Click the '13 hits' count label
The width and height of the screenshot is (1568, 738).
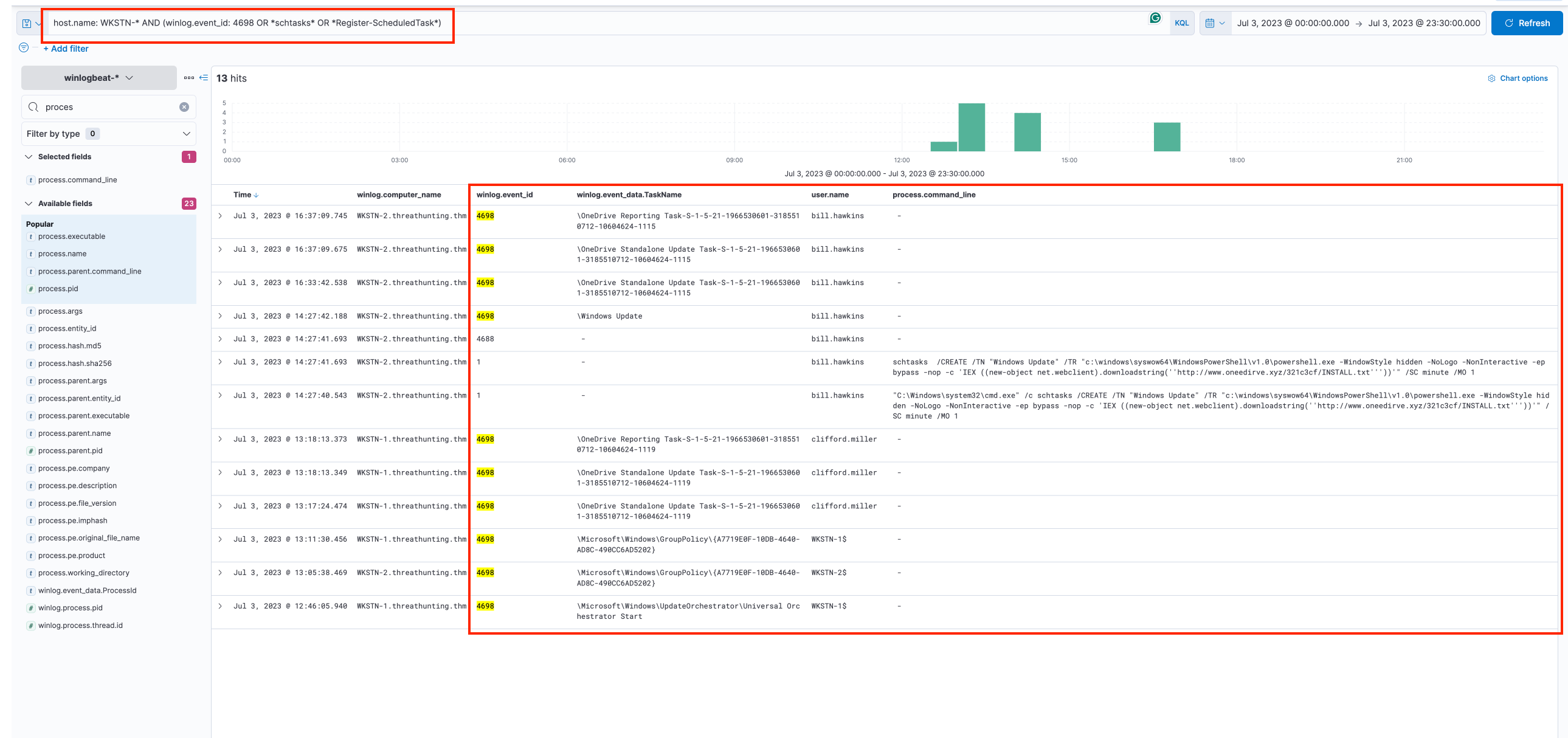tap(231, 78)
